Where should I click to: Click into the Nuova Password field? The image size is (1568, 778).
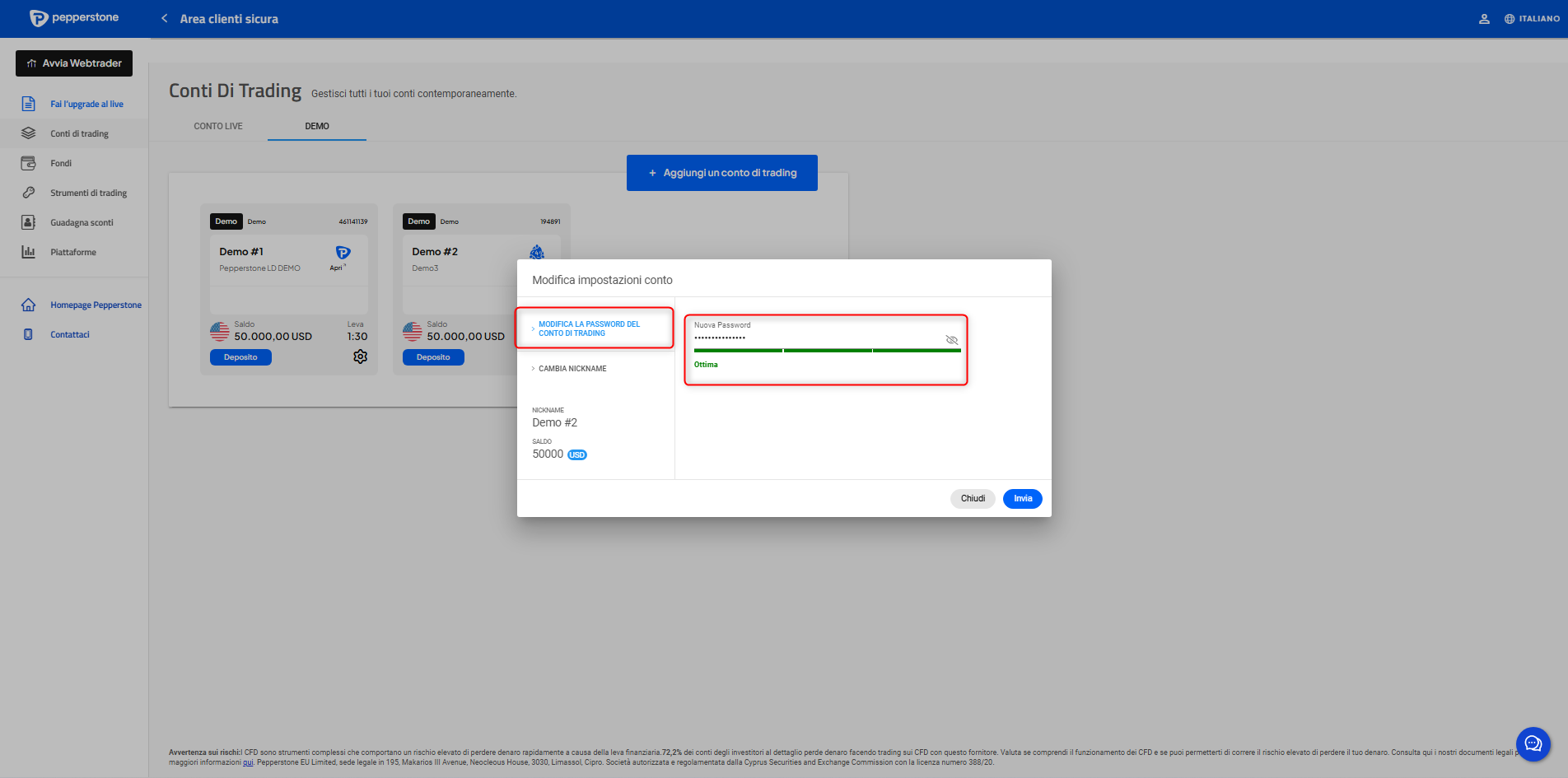pyautogui.click(x=815, y=338)
